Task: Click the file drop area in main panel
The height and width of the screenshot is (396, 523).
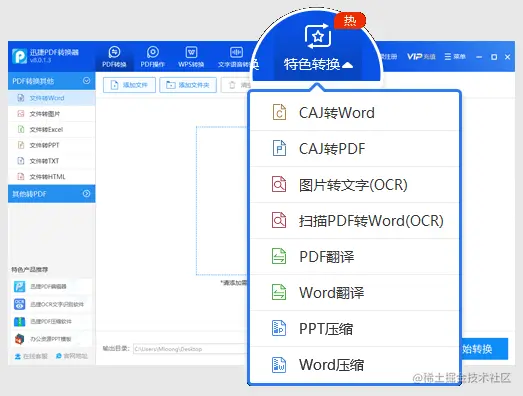Action: tap(222, 201)
